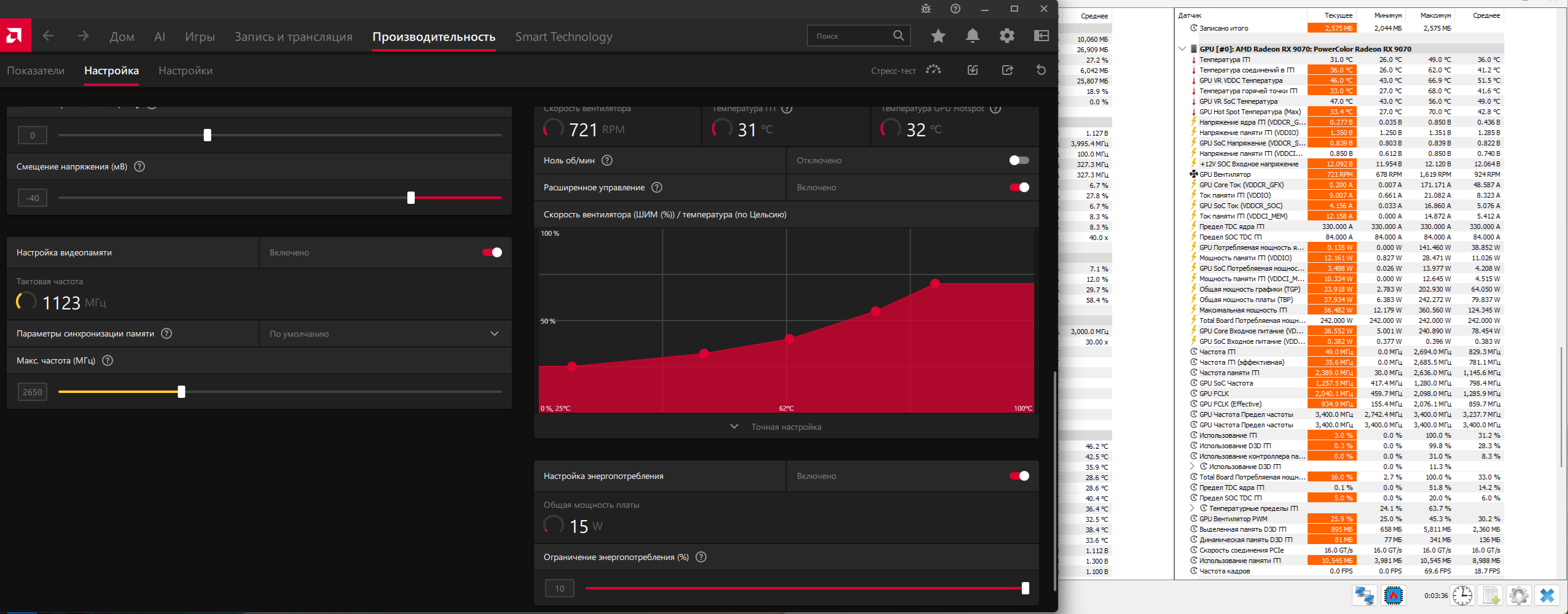Image resolution: width=1568 pixels, height=614 pixels.
Task: Click the search magnifier icon
Action: [898, 36]
